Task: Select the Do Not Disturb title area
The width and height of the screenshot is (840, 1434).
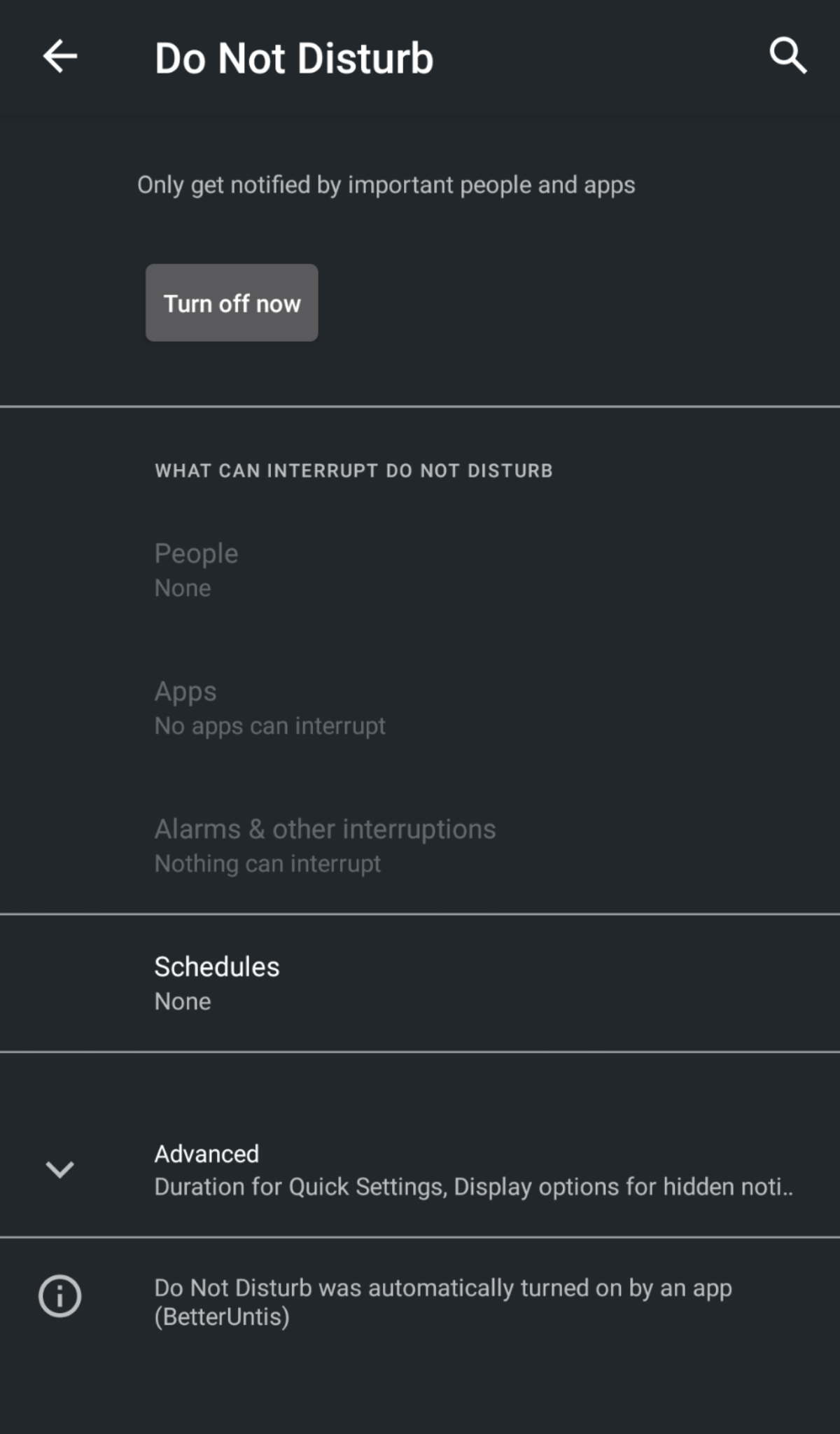Action: [294, 57]
